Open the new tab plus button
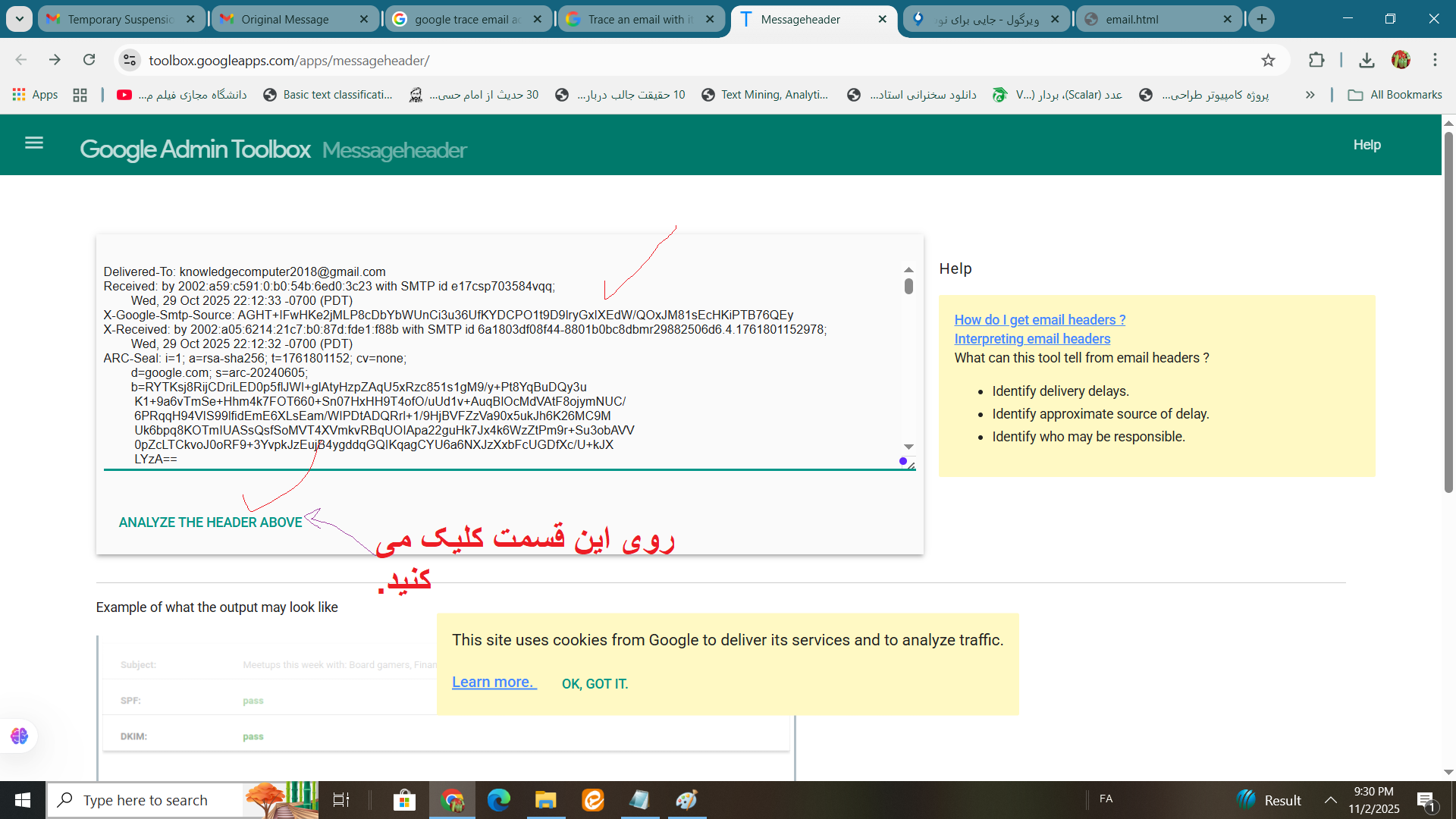 point(1262,19)
